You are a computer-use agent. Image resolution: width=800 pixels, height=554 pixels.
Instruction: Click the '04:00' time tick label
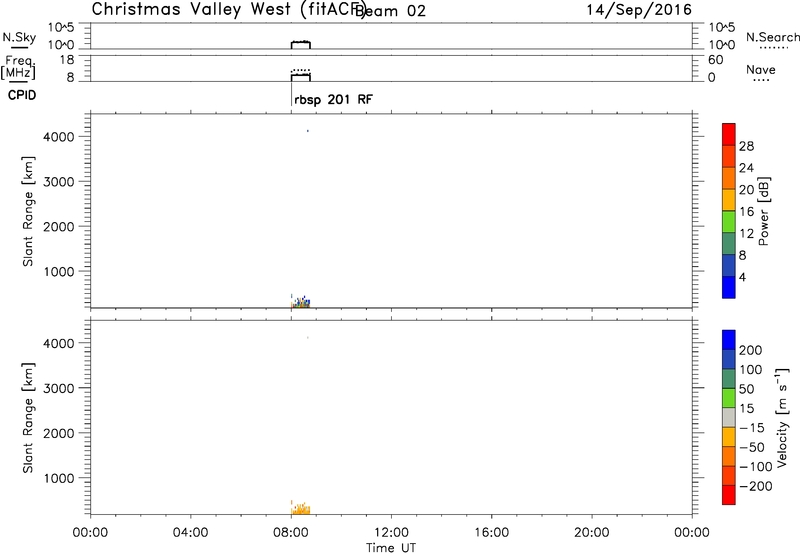(x=190, y=533)
